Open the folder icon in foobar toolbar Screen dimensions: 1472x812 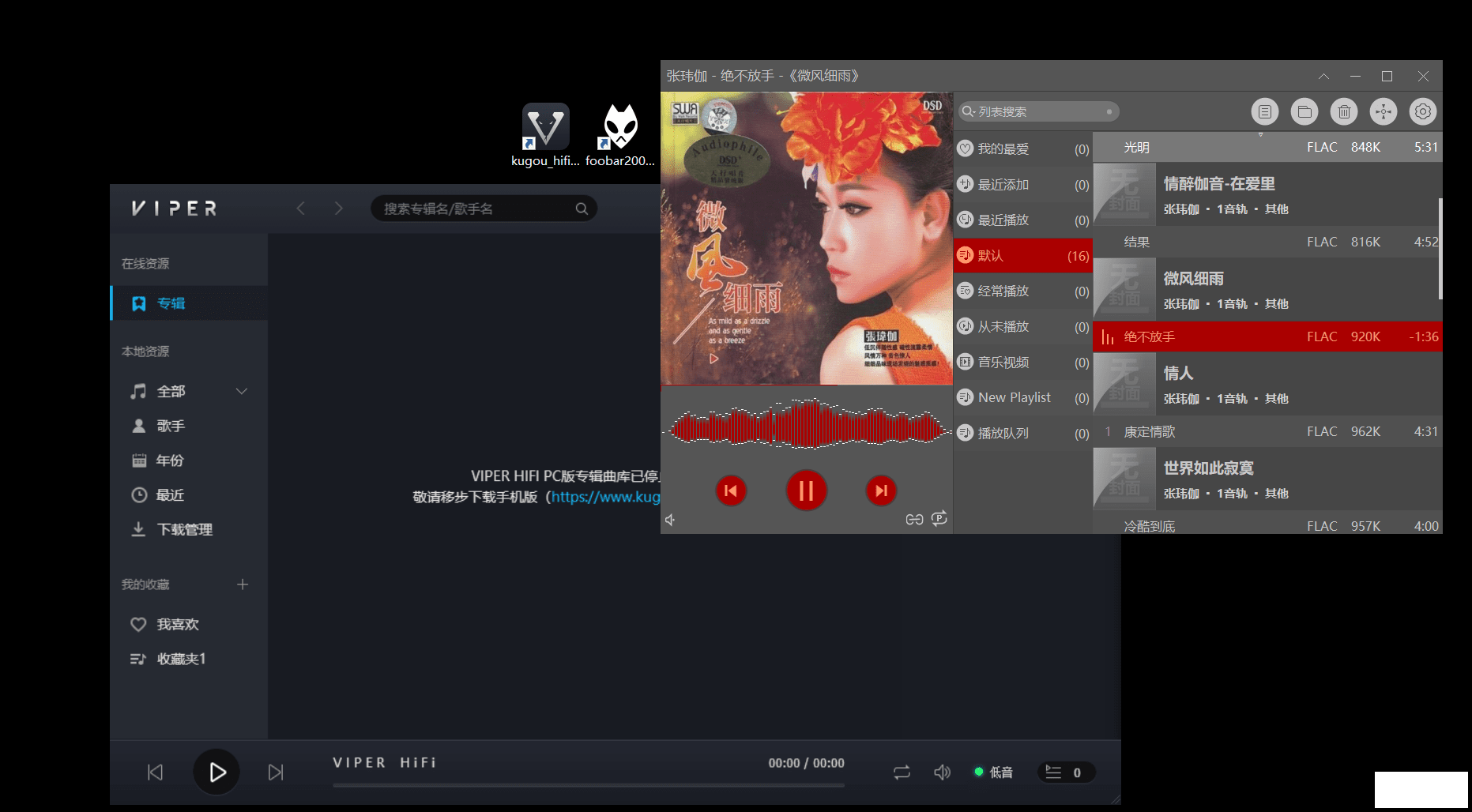(1304, 111)
